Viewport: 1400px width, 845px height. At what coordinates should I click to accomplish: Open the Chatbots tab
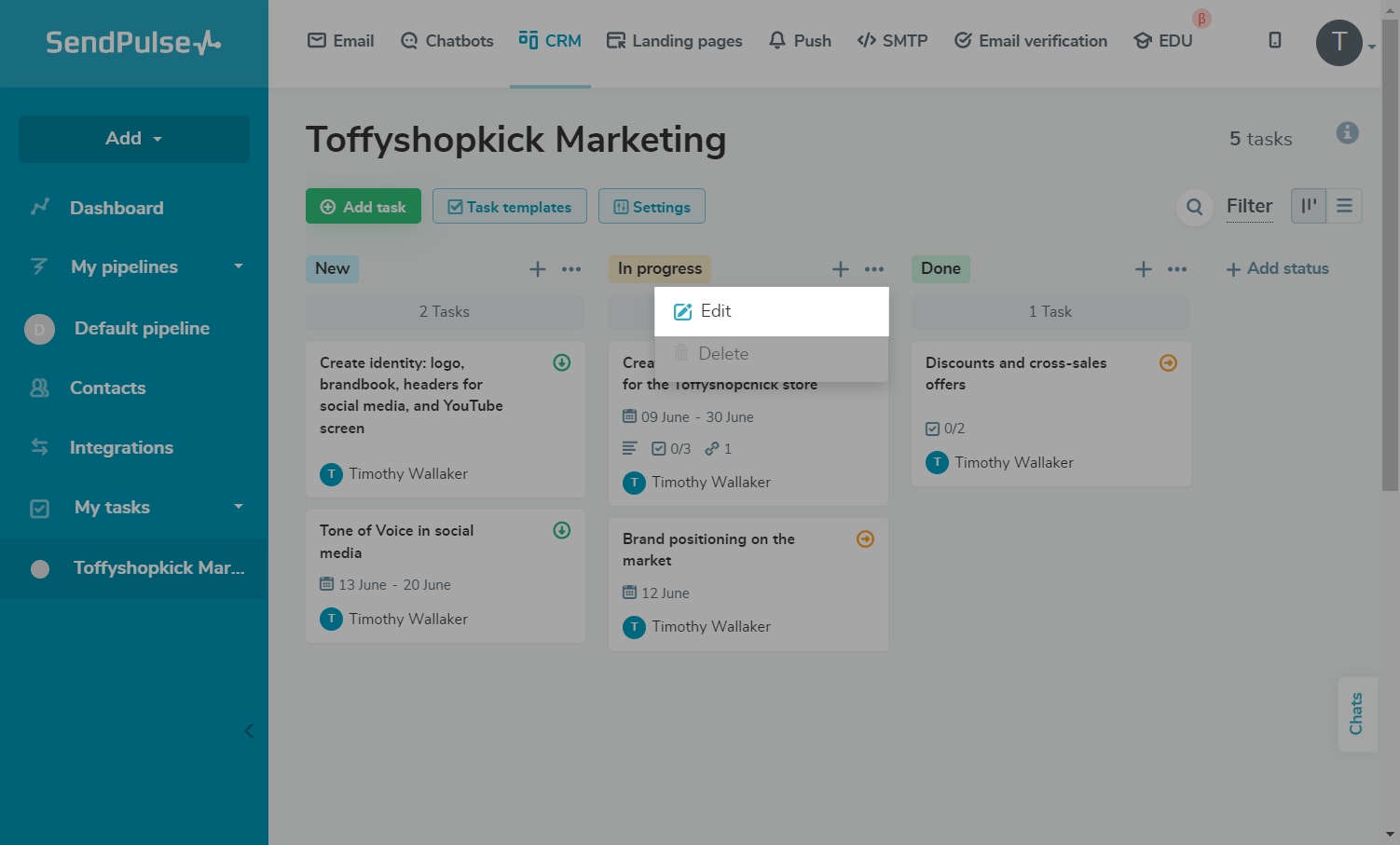click(x=447, y=41)
